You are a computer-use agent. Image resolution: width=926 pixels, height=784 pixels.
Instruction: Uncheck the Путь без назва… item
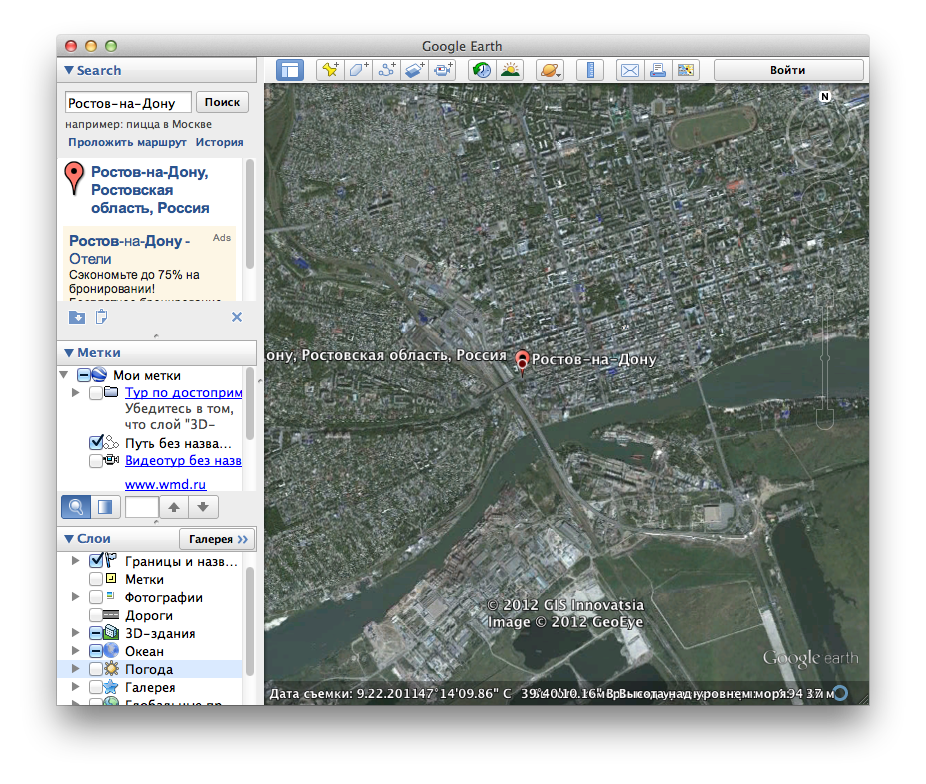pos(96,442)
